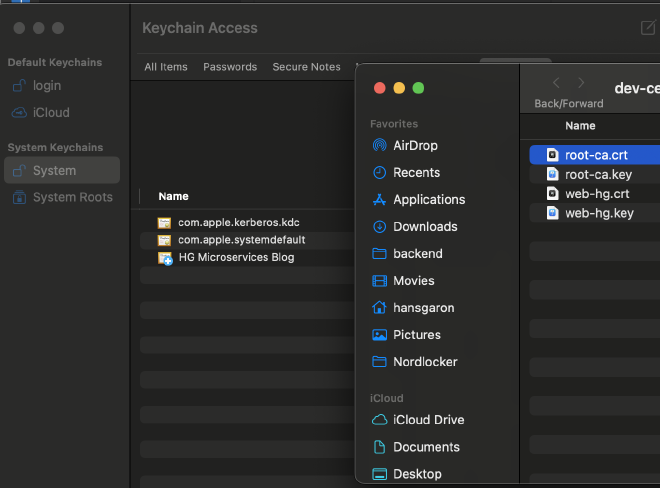
Task: Switch to the Secure Notes tab
Action: click(x=306, y=67)
